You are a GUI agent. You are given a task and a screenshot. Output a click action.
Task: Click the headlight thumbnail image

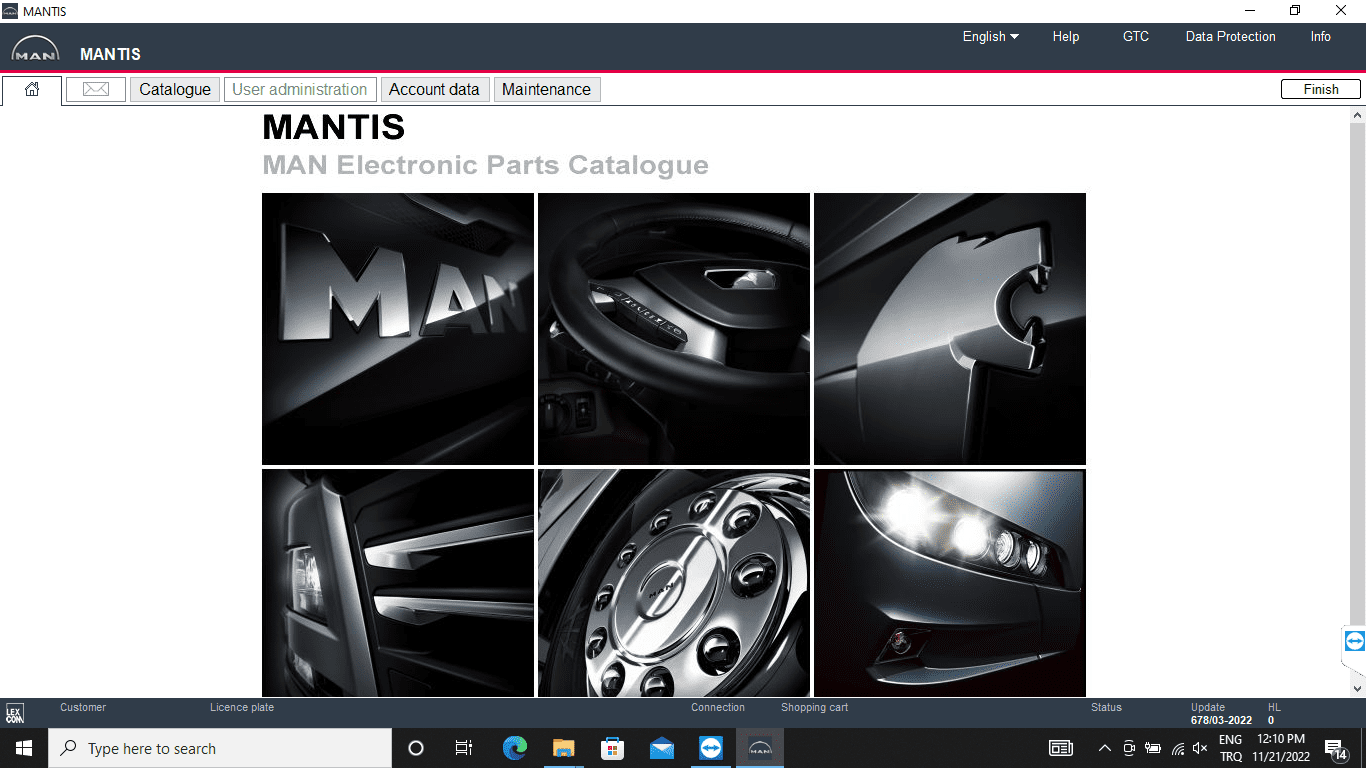949,582
